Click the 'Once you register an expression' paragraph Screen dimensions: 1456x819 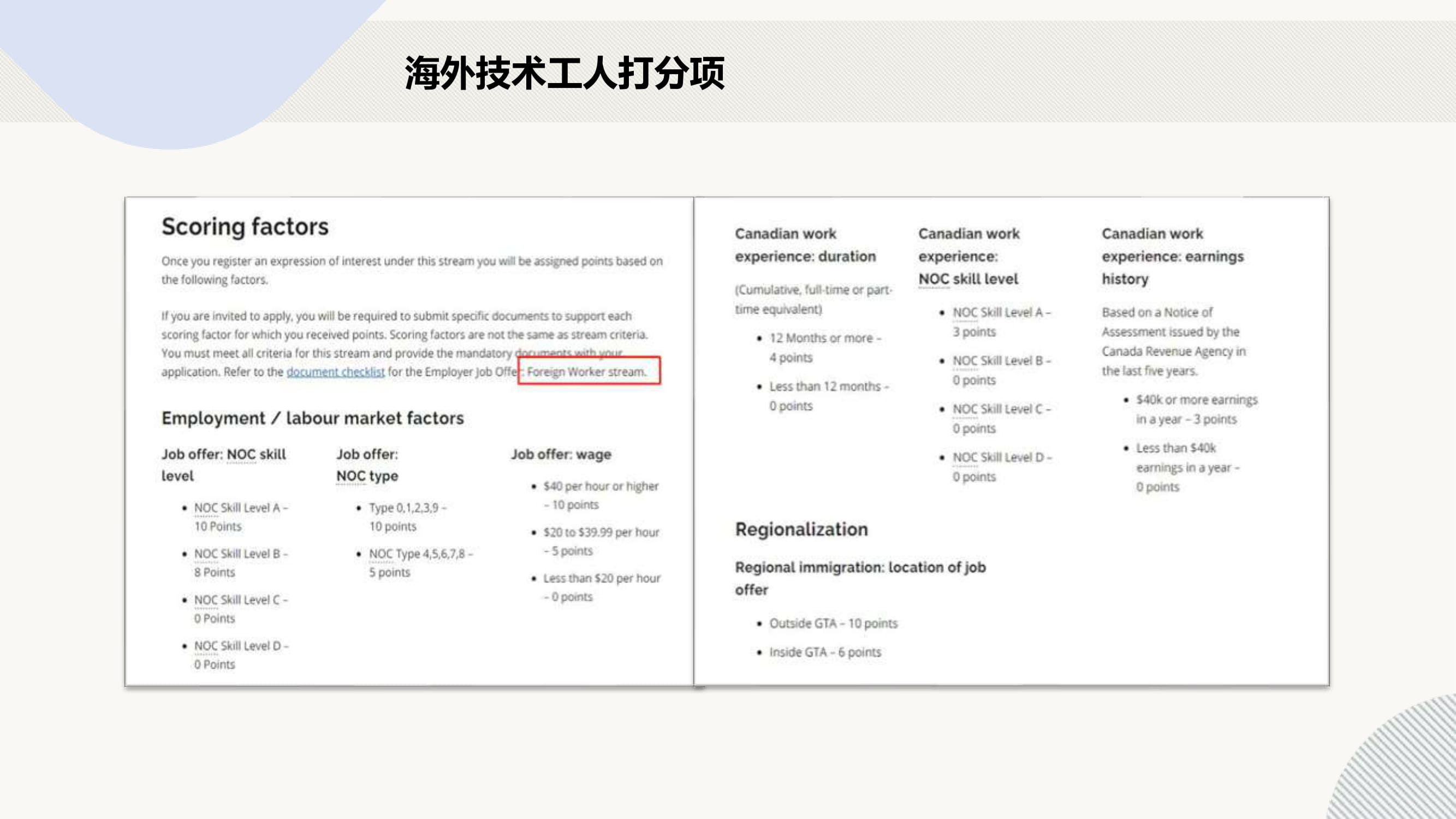(x=412, y=270)
